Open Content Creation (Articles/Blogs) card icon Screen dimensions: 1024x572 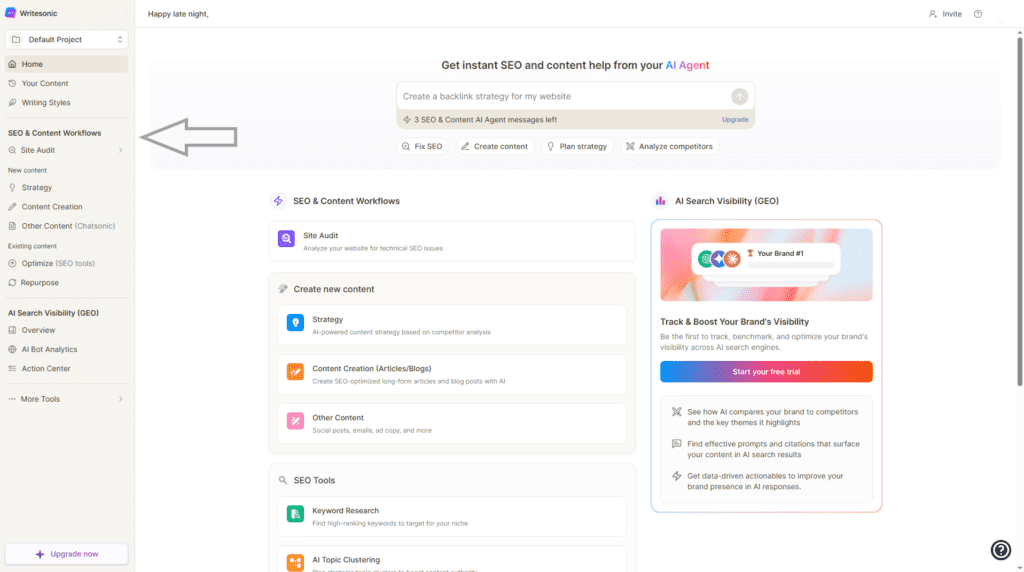click(x=295, y=372)
